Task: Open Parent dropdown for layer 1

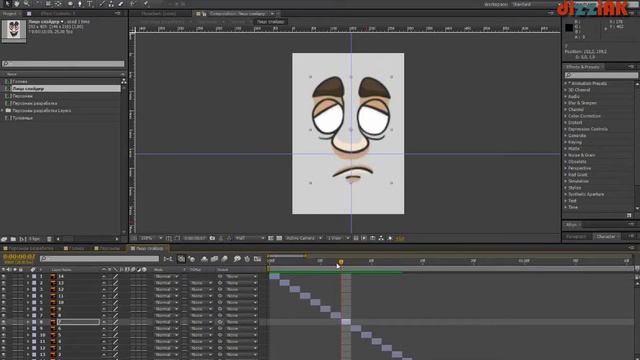Action: 241,276
